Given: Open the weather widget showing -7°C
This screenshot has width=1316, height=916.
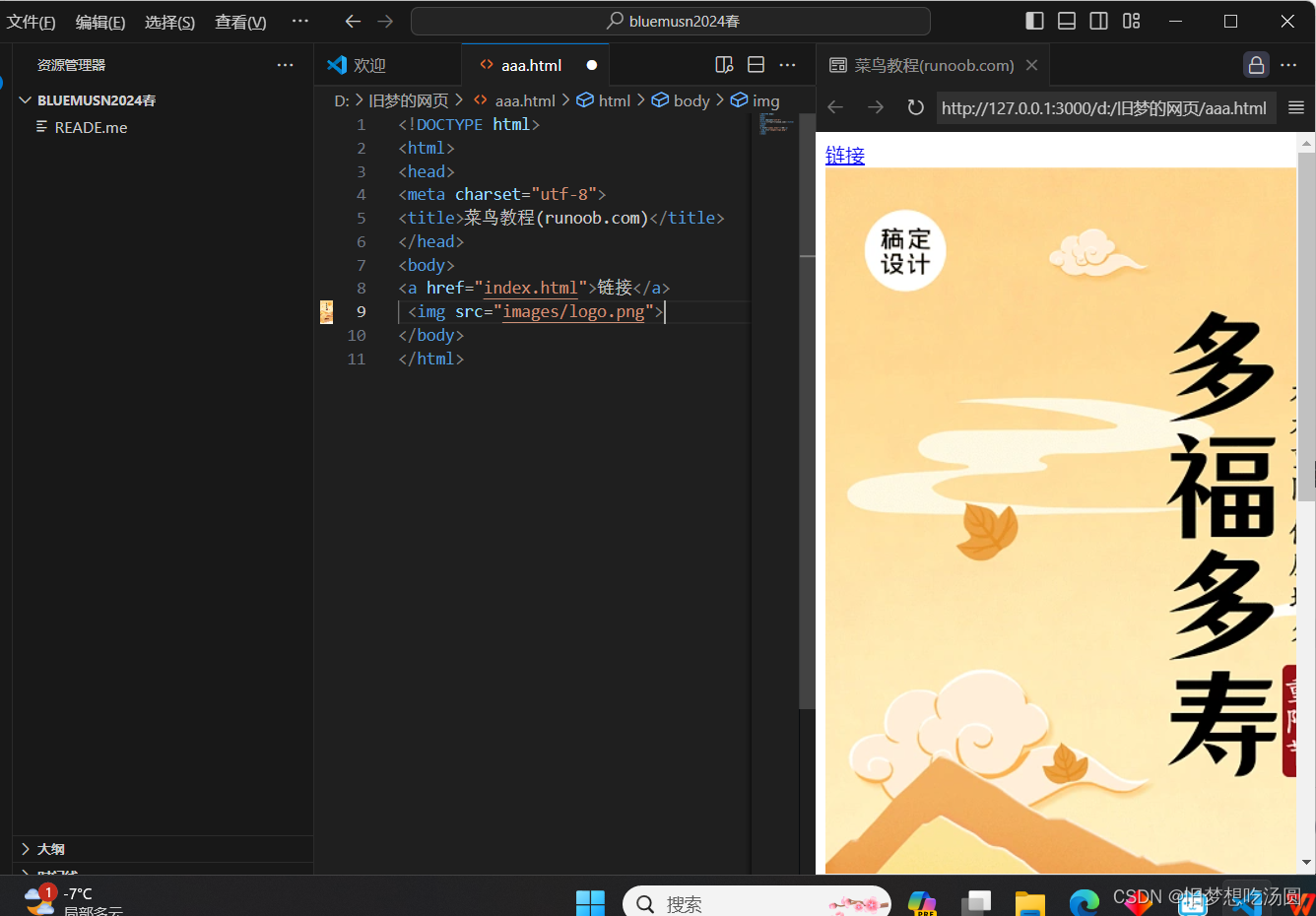Looking at the screenshot, I should click(74, 898).
